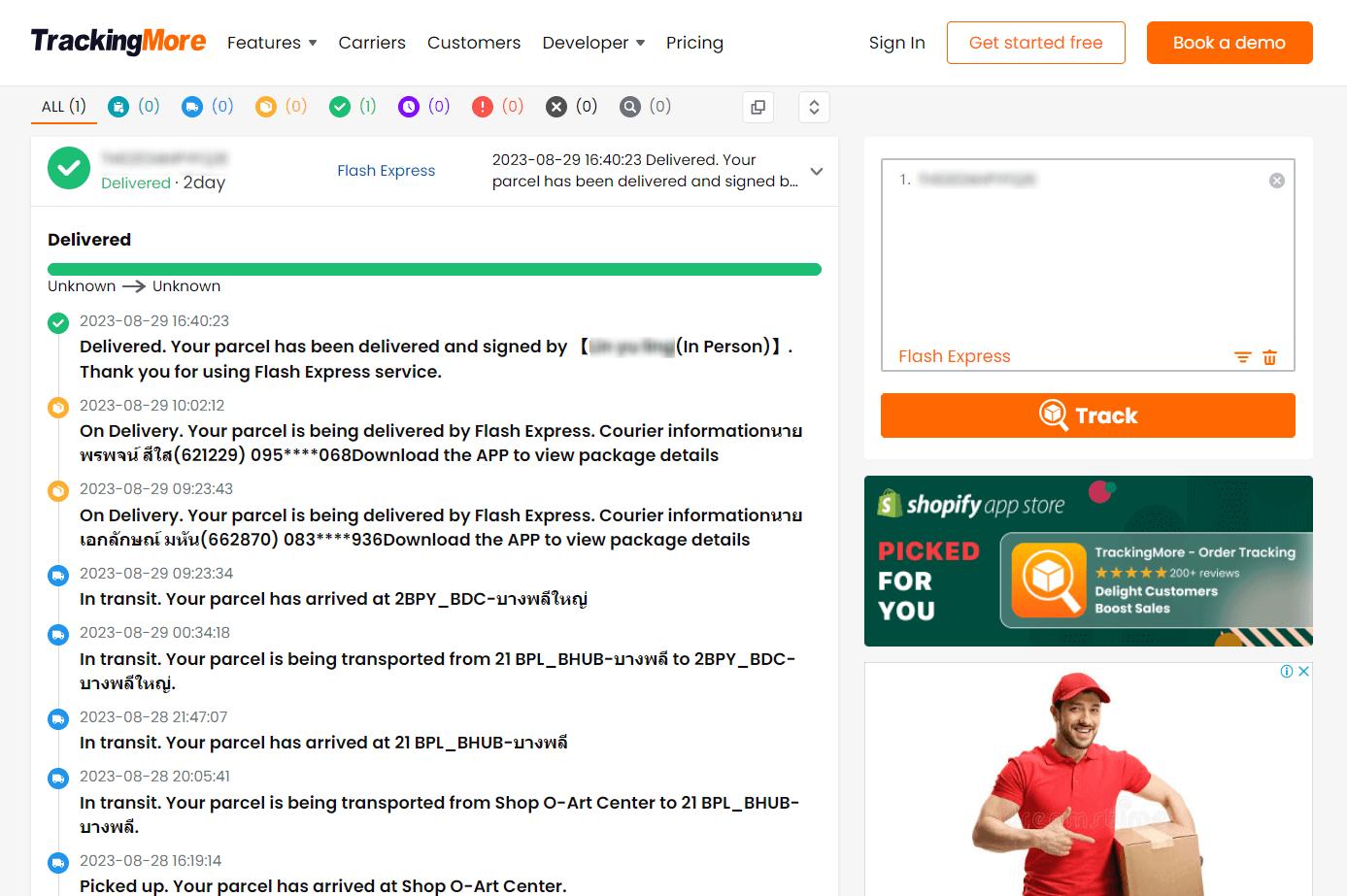Clear the tracking number input
This screenshot has height=896, width=1347.
click(1277, 181)
